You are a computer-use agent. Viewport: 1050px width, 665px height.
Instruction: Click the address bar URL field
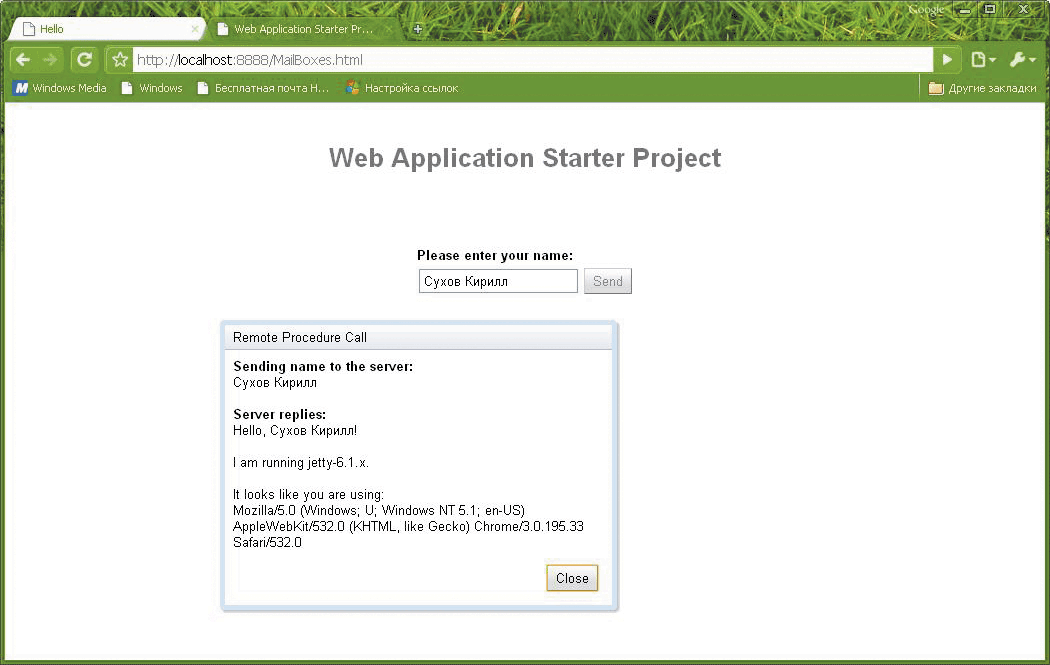coord(532,60)
